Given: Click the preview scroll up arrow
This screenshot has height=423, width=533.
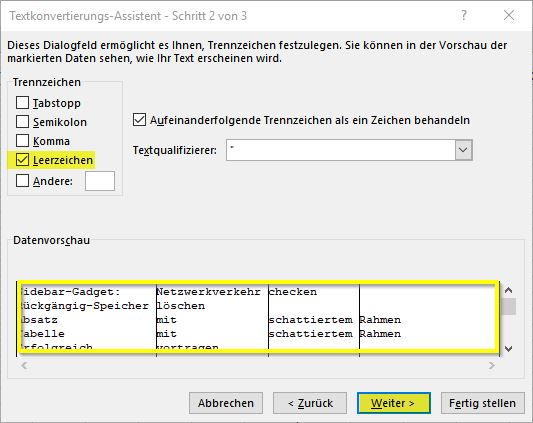Looking at the screenshot, I should [509, 290].
